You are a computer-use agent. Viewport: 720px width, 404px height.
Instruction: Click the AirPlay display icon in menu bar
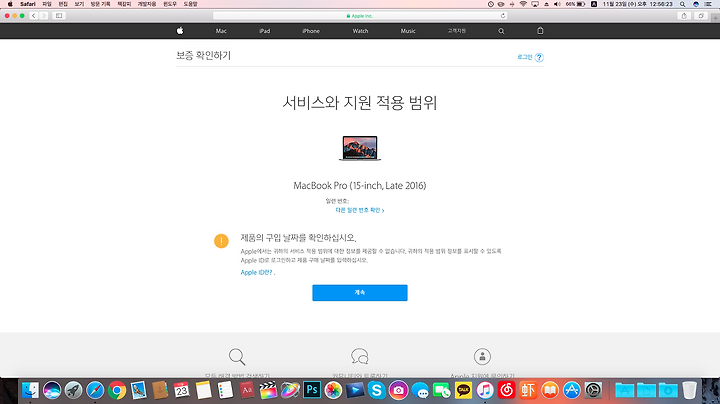[535, 4]
